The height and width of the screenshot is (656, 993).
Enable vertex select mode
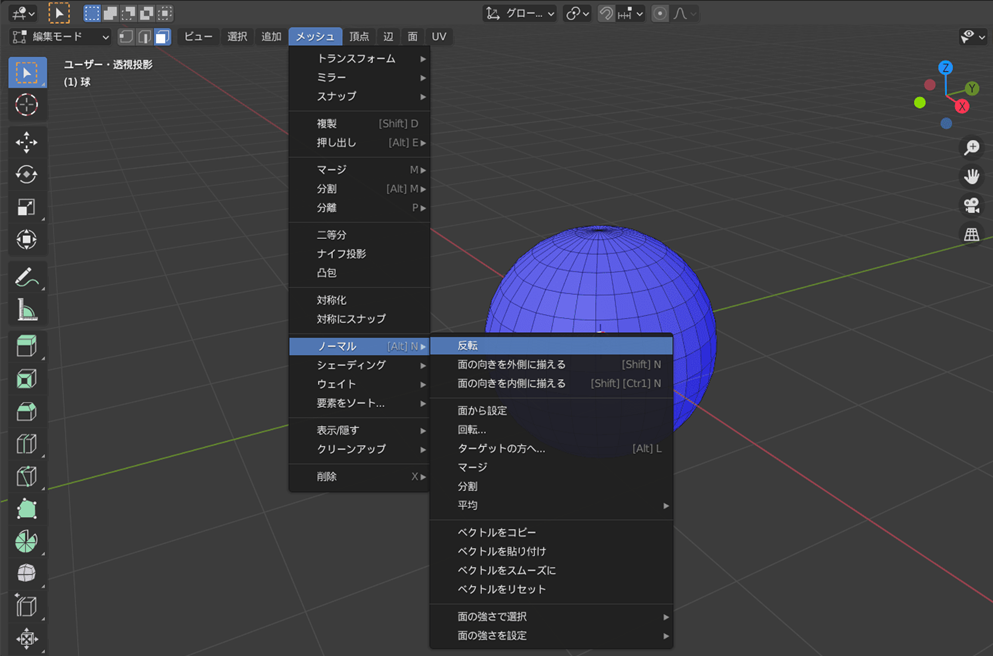pyautogui.click(x=127, y=37)
